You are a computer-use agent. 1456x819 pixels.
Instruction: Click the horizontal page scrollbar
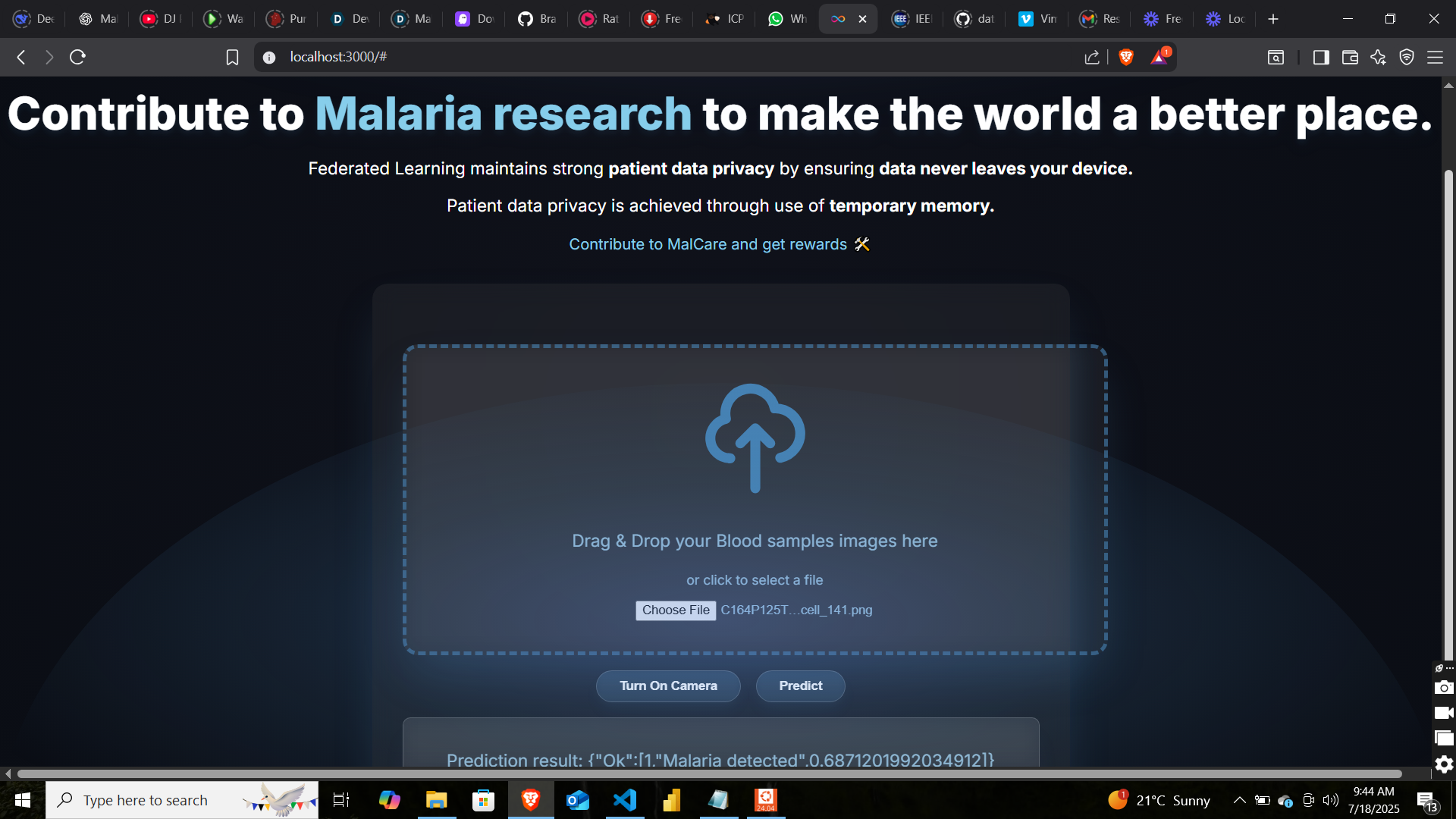click(709, 773)
